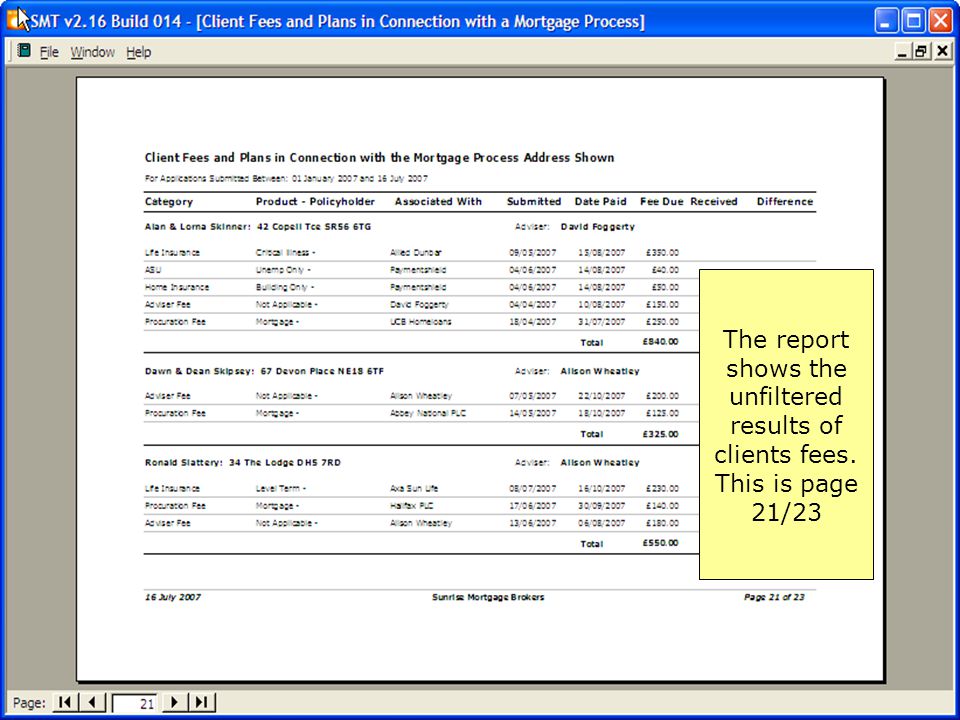
Task: Restore the inner report window
Action: (x=921, y=51)
